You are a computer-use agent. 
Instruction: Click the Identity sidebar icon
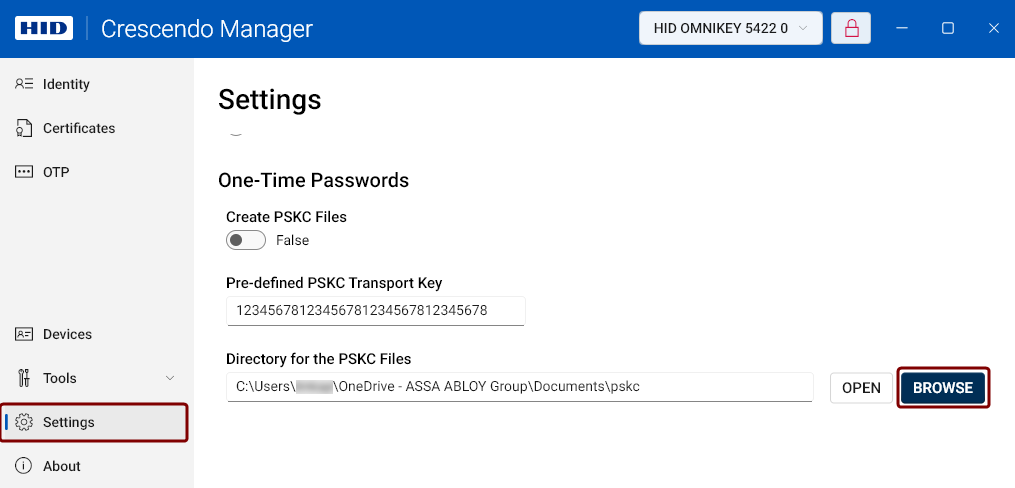pos(24,84)
